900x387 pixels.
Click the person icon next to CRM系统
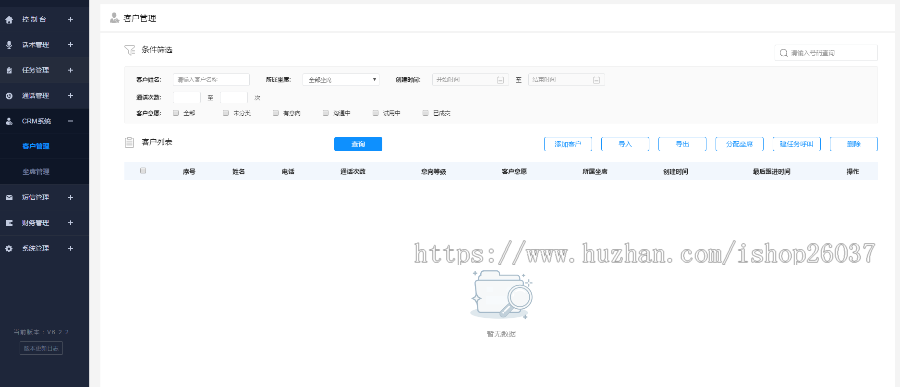click(9, 121)
